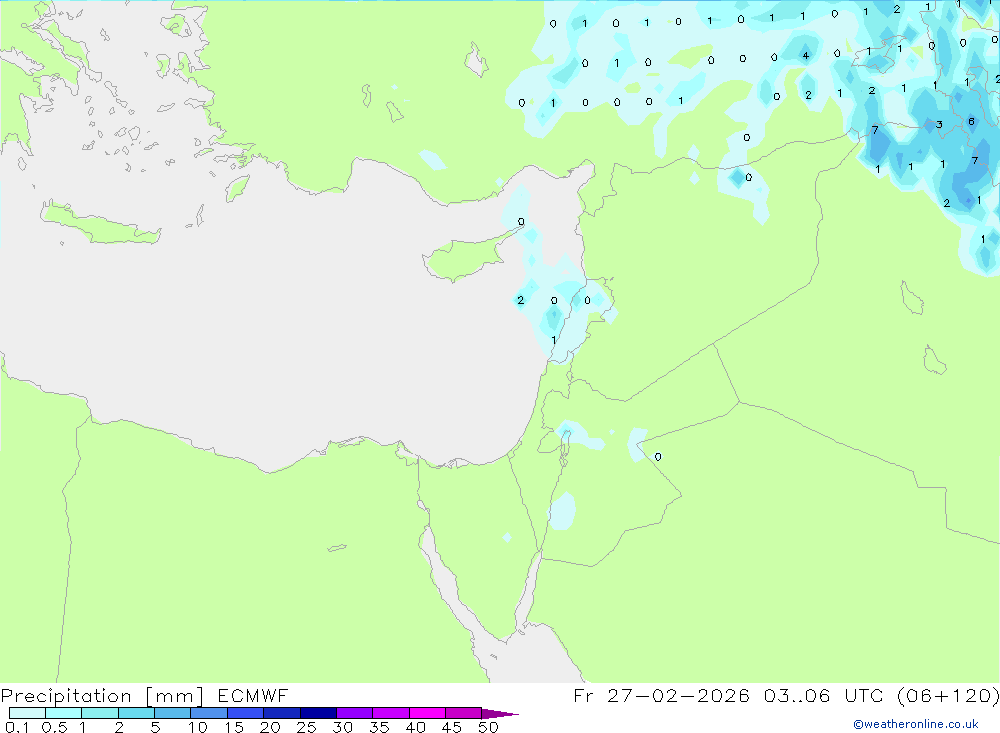
Task: Select the "10" legend scale label
Action: point(198,727)
